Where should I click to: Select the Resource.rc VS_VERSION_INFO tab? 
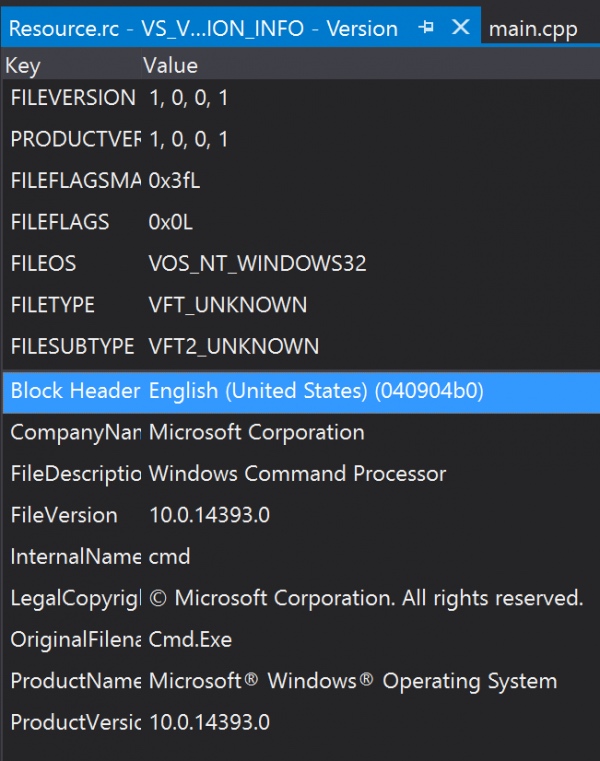pos(203,29)
